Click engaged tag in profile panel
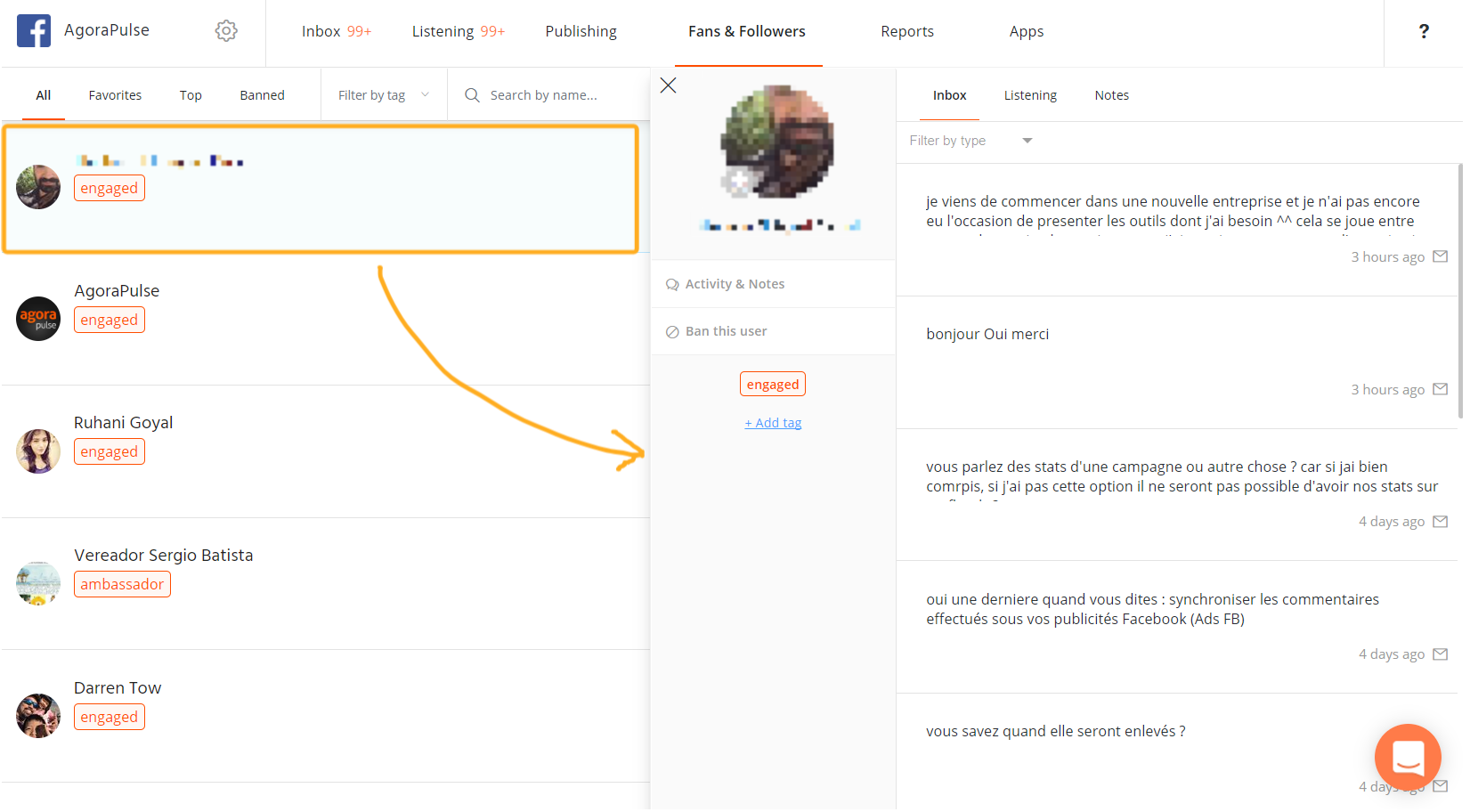Screen dimensions: 1470x812 click(773, 385)
